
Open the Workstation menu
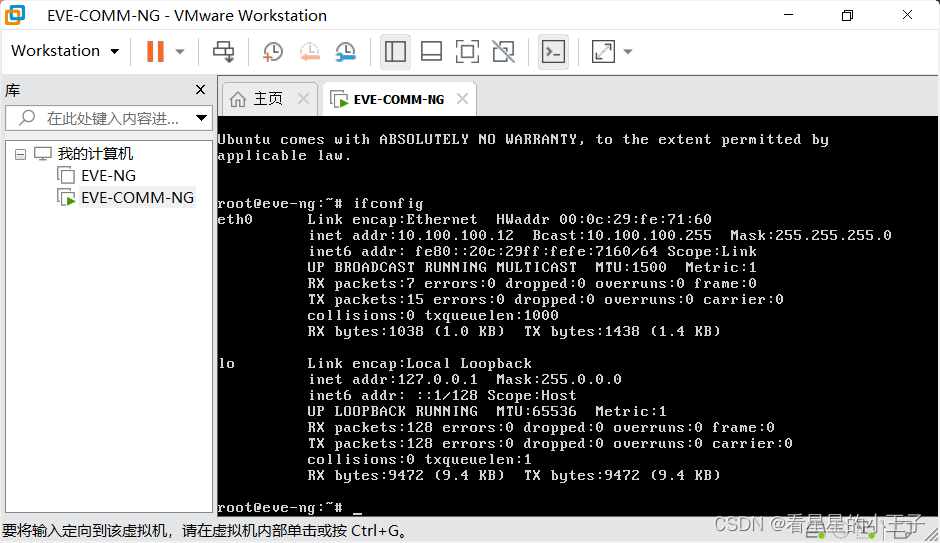coord(65,51)
